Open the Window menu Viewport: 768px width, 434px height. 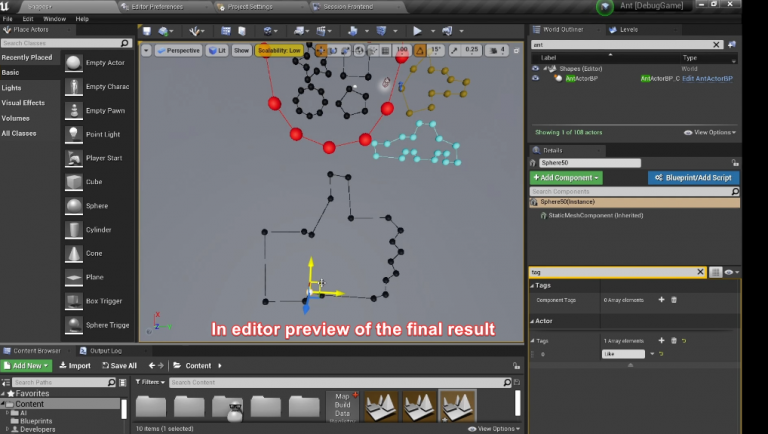pyautogui.click(x=54, y=19)
